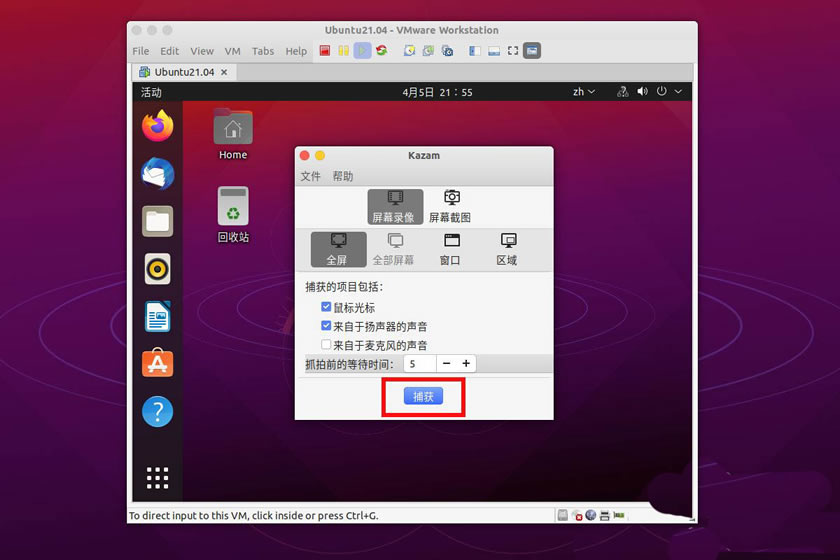Click the network adapter globe icon in status bar

click(x=591, y=515)
